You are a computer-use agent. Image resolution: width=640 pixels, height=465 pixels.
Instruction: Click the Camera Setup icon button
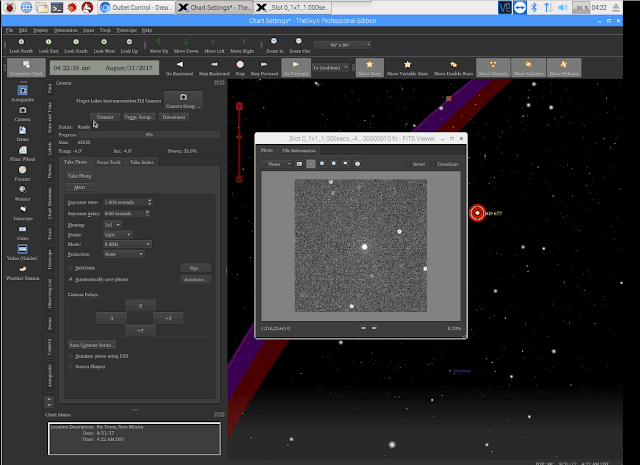point(183,100)
